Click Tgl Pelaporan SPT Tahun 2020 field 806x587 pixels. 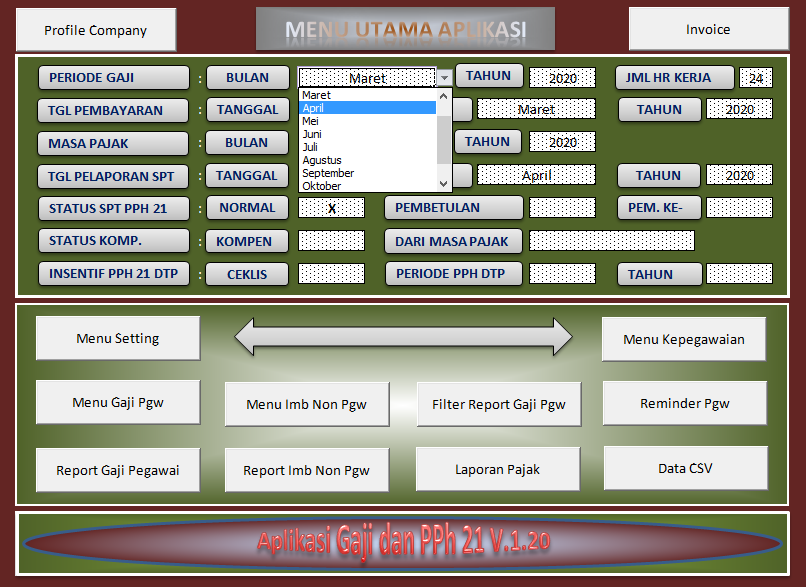pyautogui.click(x=739, y=175)
